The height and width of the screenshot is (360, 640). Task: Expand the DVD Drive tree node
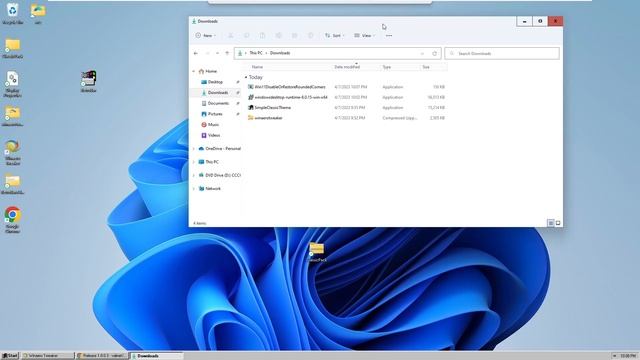tap(193, 175)
